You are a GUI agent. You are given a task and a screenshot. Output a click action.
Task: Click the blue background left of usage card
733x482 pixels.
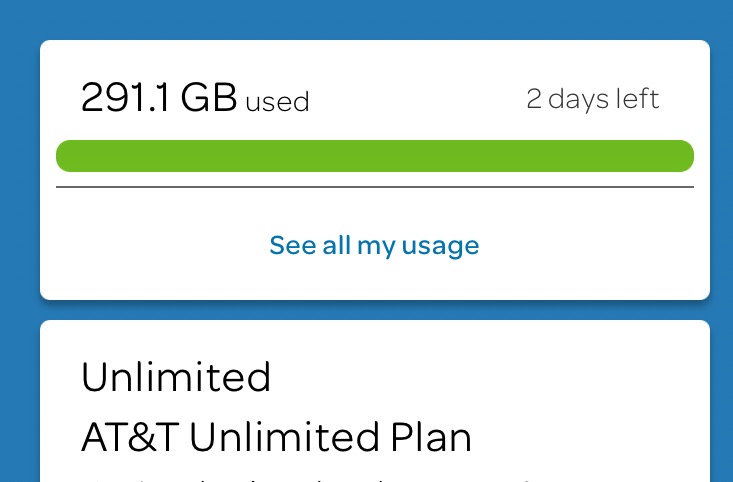pos(19,170)
